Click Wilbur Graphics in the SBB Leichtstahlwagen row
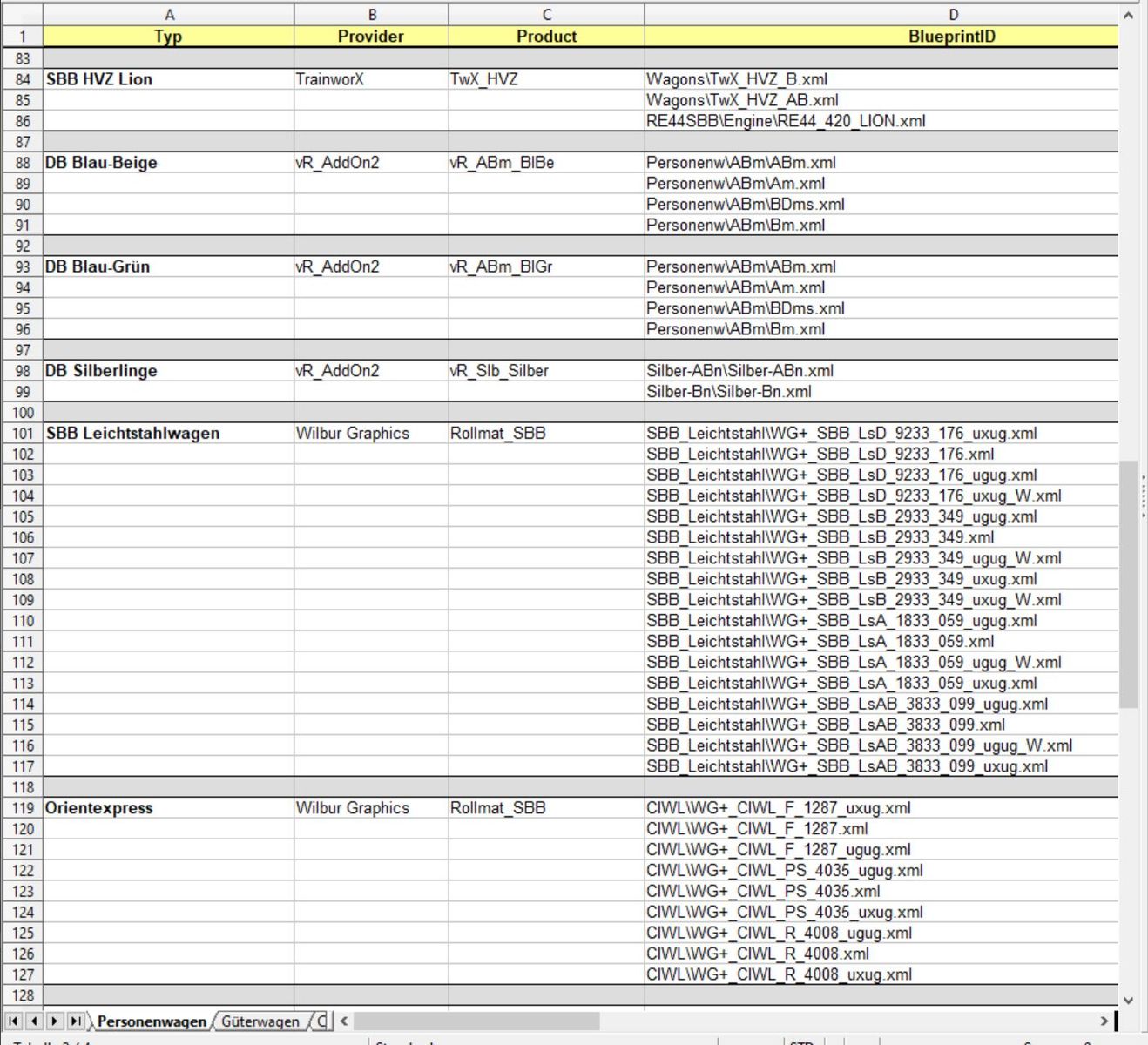Screen dimensions: 1148x1045 pyautogui.click(x=372, y=434)
